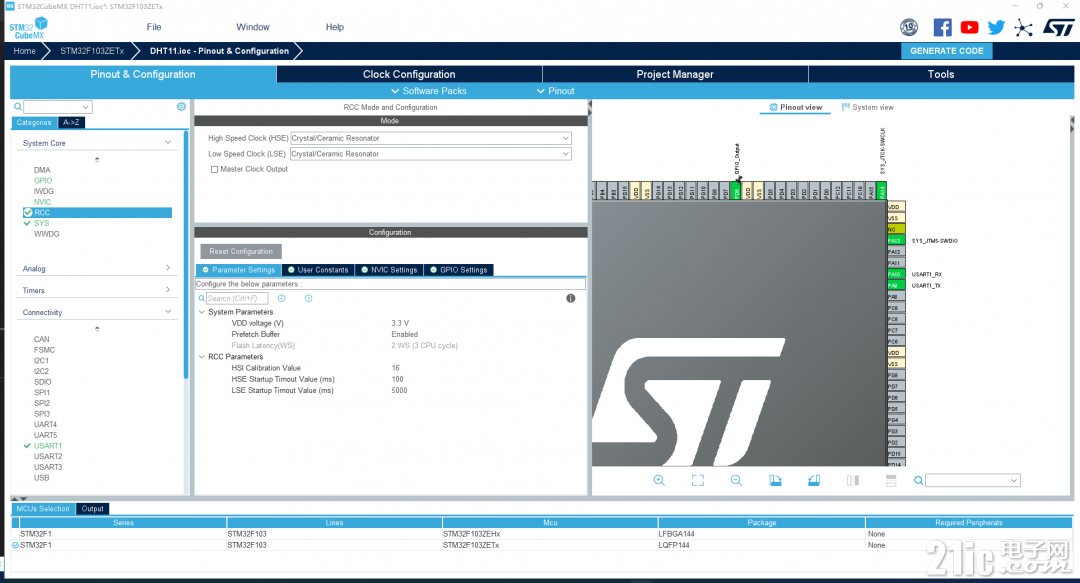Click the ST community network icon

(1024, 28)
